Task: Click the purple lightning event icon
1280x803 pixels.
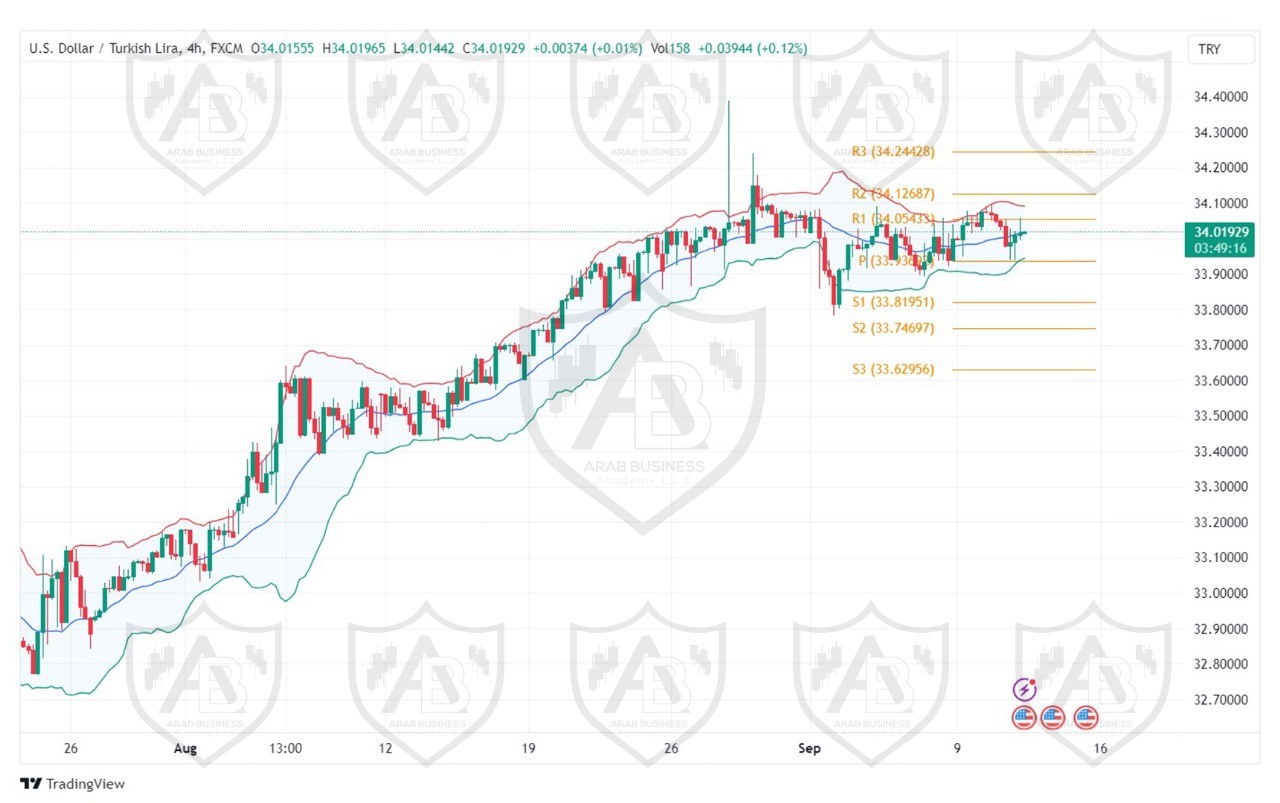Action: [x=1024, y=689]
